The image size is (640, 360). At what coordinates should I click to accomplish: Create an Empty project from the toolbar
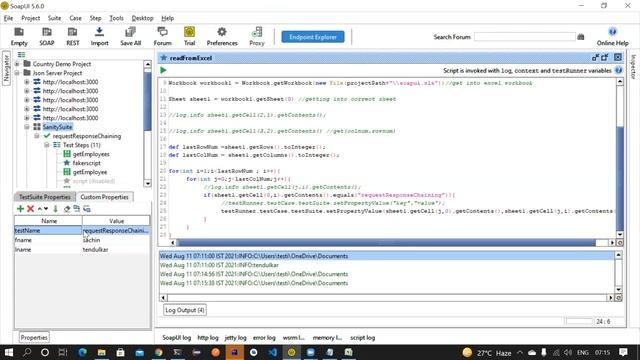pyautogui.click(x=19, y=36)
